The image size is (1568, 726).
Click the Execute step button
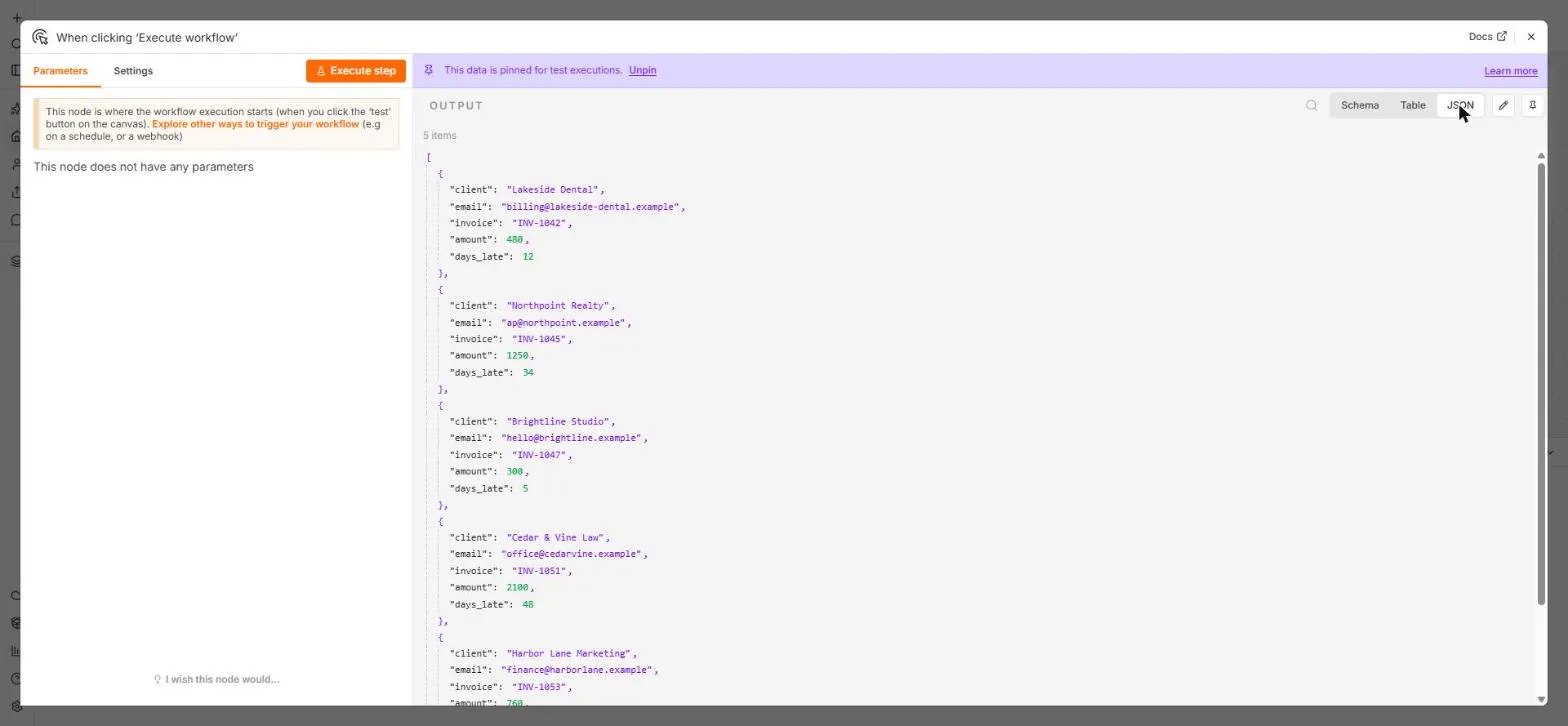point(356,71)
